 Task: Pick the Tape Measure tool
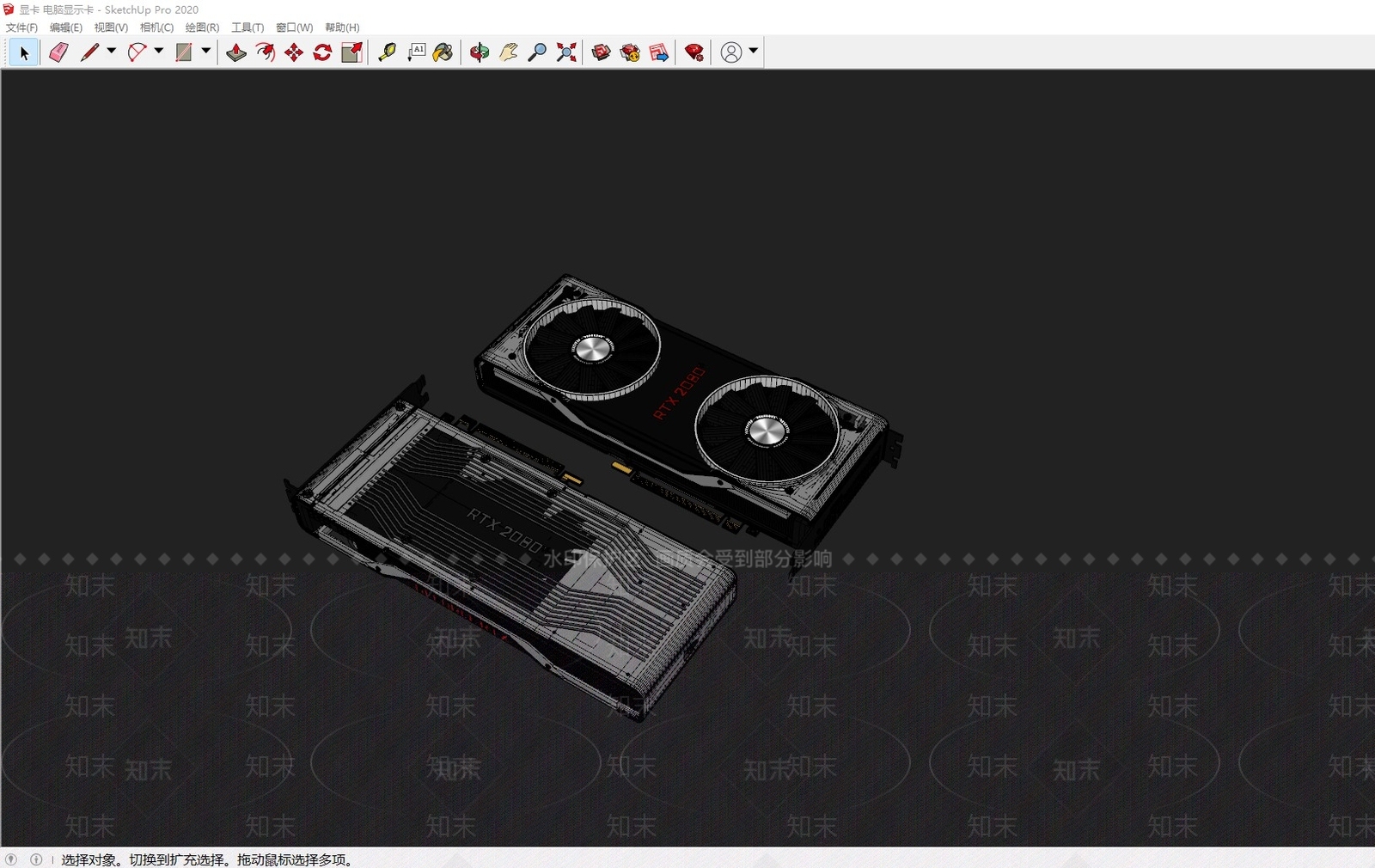(388, 52)
